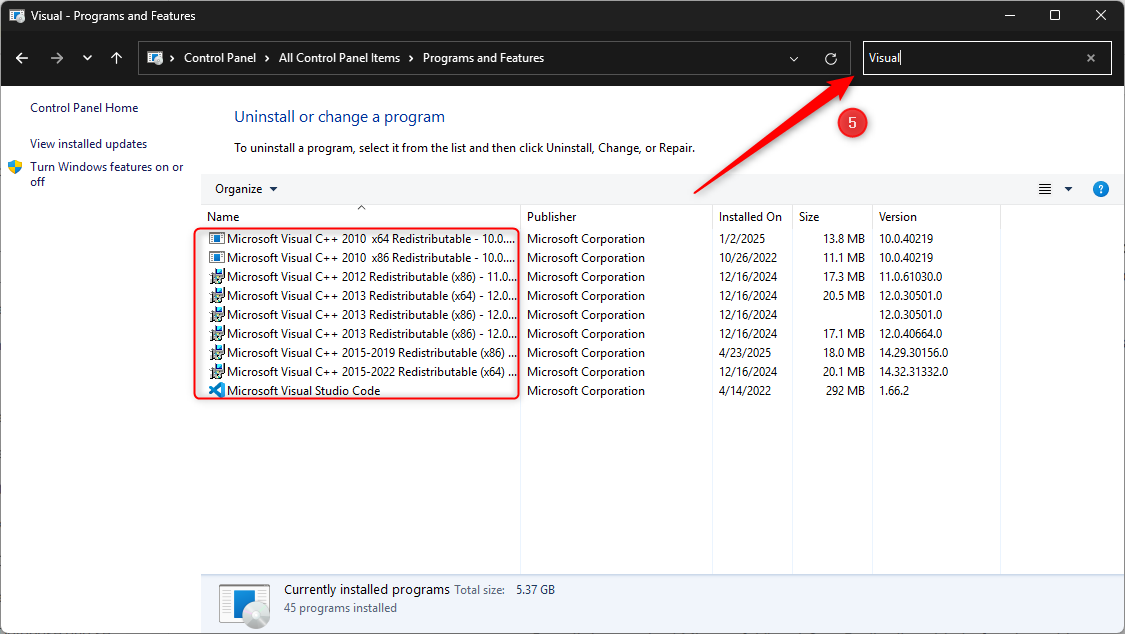
Task: Open Turn Windows features on or off
Action: coord(106,174)
